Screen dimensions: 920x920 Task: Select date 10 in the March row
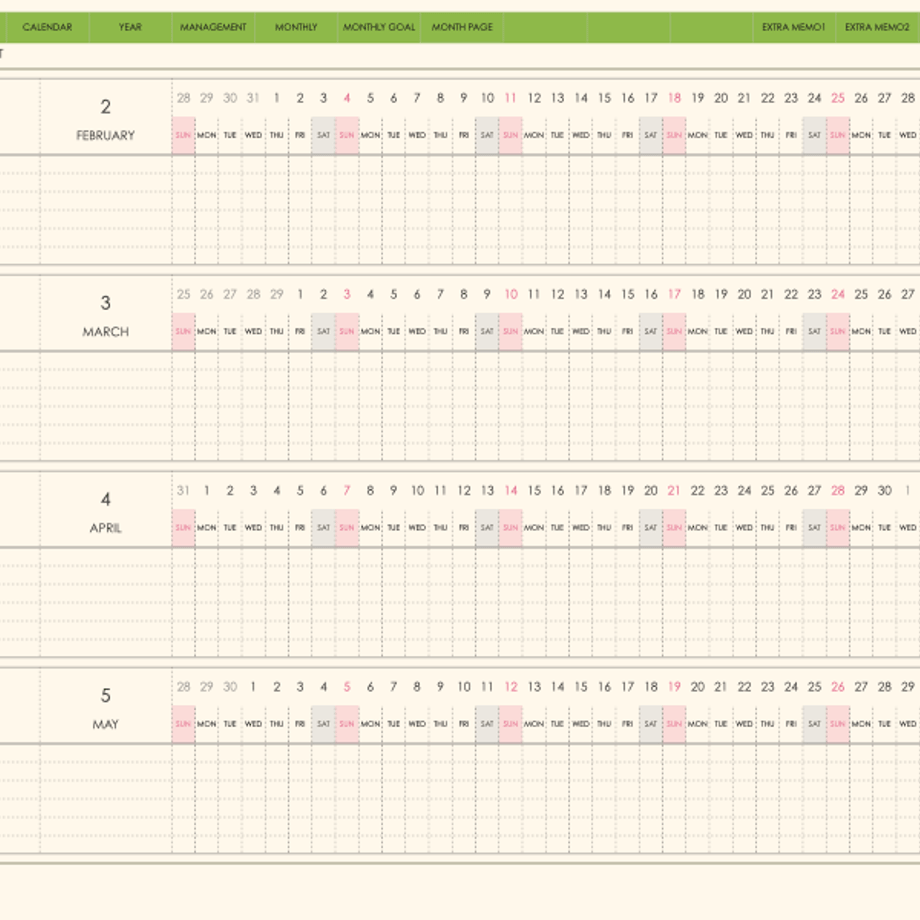pos(510,295)
